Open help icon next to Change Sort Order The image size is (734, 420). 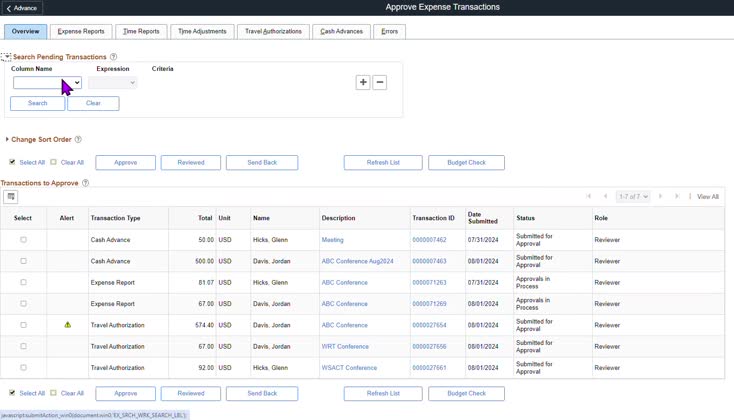(78, 140)
